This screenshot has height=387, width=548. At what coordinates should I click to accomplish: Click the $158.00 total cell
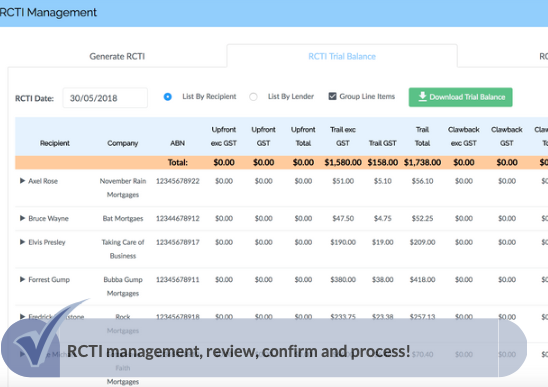(x=382, y=162)
